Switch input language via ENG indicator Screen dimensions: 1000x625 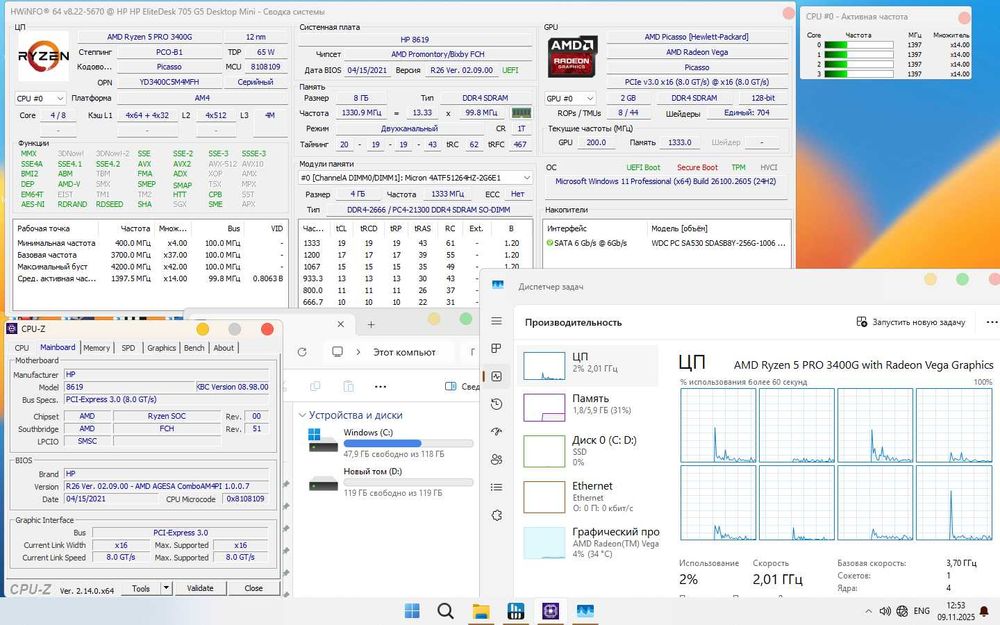[922, 611]
